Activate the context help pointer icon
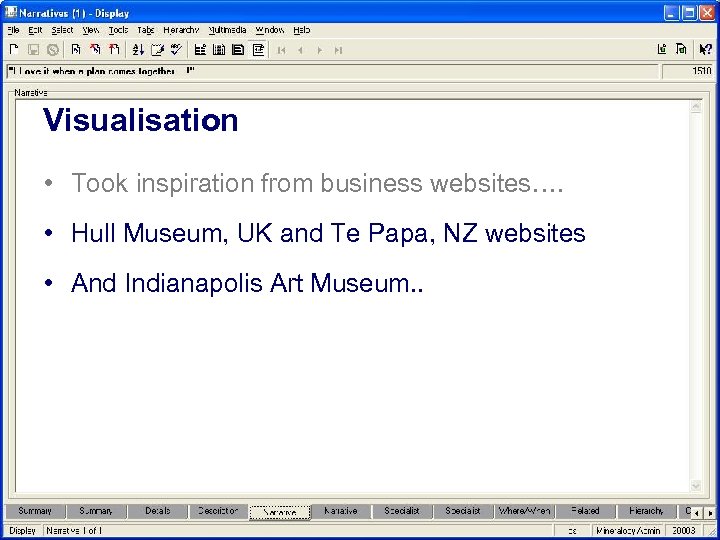Screen dimensions: 720x540 [x=705, y=49]
